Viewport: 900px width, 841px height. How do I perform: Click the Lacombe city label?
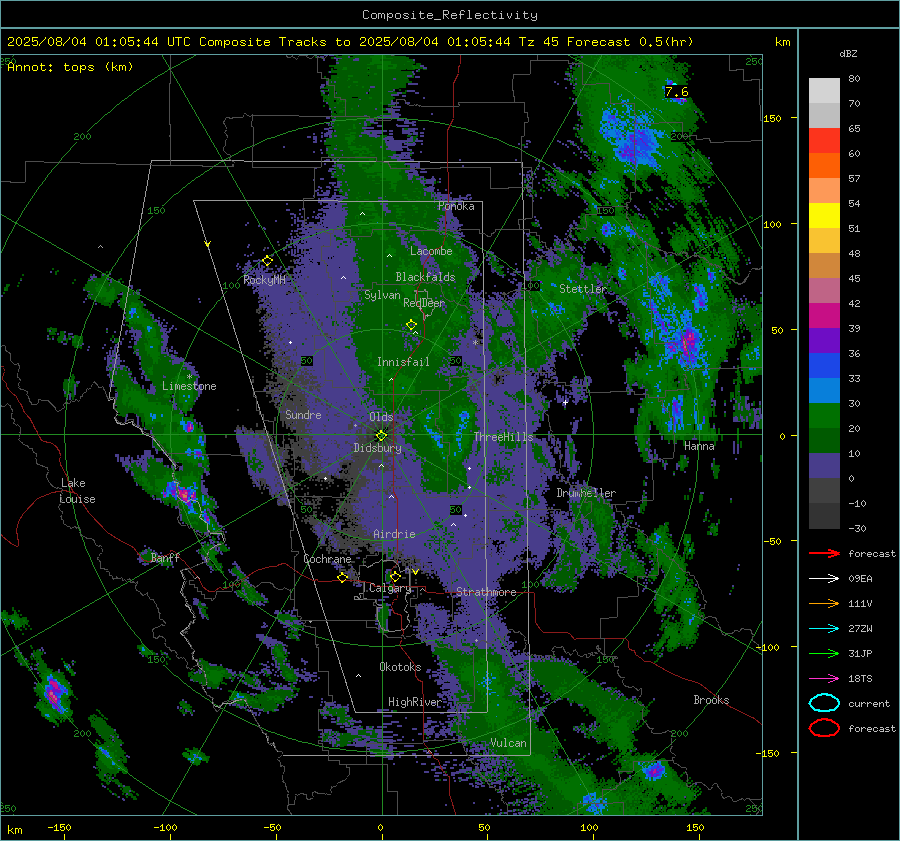[431, 251]
